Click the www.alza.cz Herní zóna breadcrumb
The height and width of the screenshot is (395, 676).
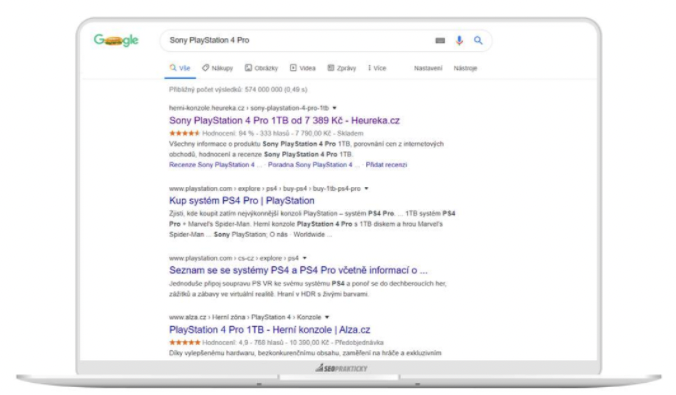pos(245,317)
